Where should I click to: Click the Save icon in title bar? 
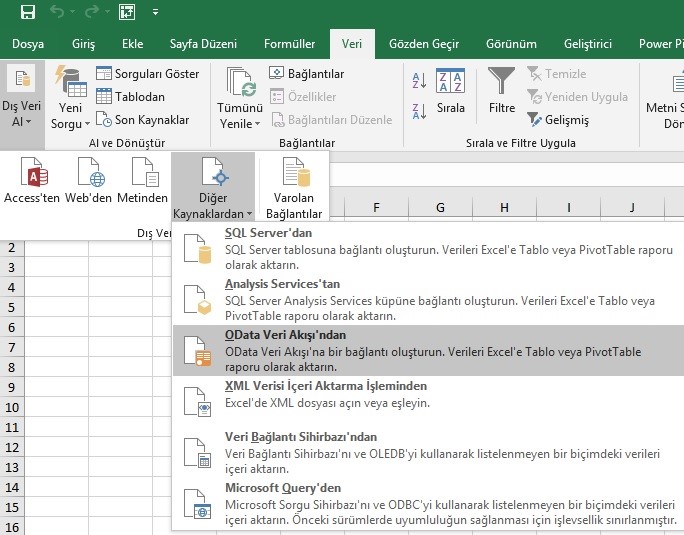[27, 13]
